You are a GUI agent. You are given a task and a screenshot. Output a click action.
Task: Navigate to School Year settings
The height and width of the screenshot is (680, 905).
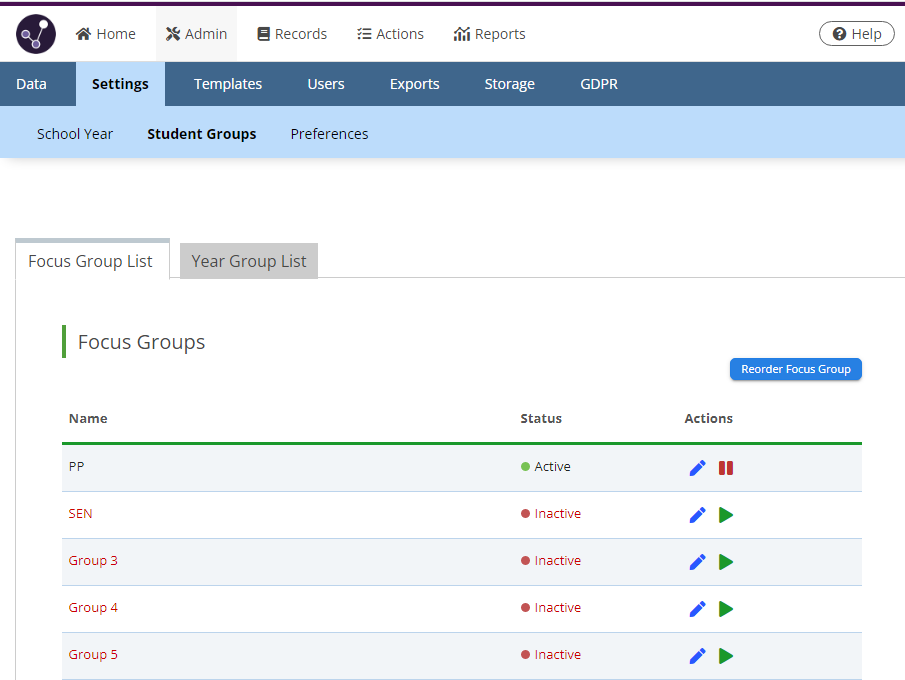coord(75,134)
